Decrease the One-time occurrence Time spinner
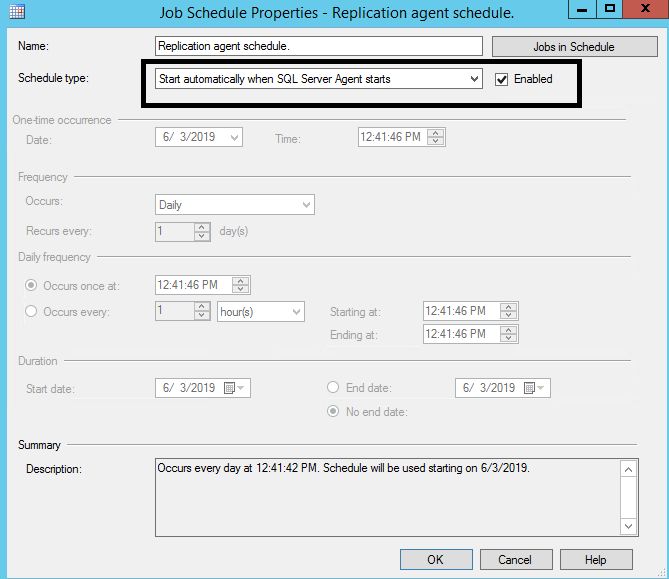Viewport: 669px width, 579px height. [436, 142]
